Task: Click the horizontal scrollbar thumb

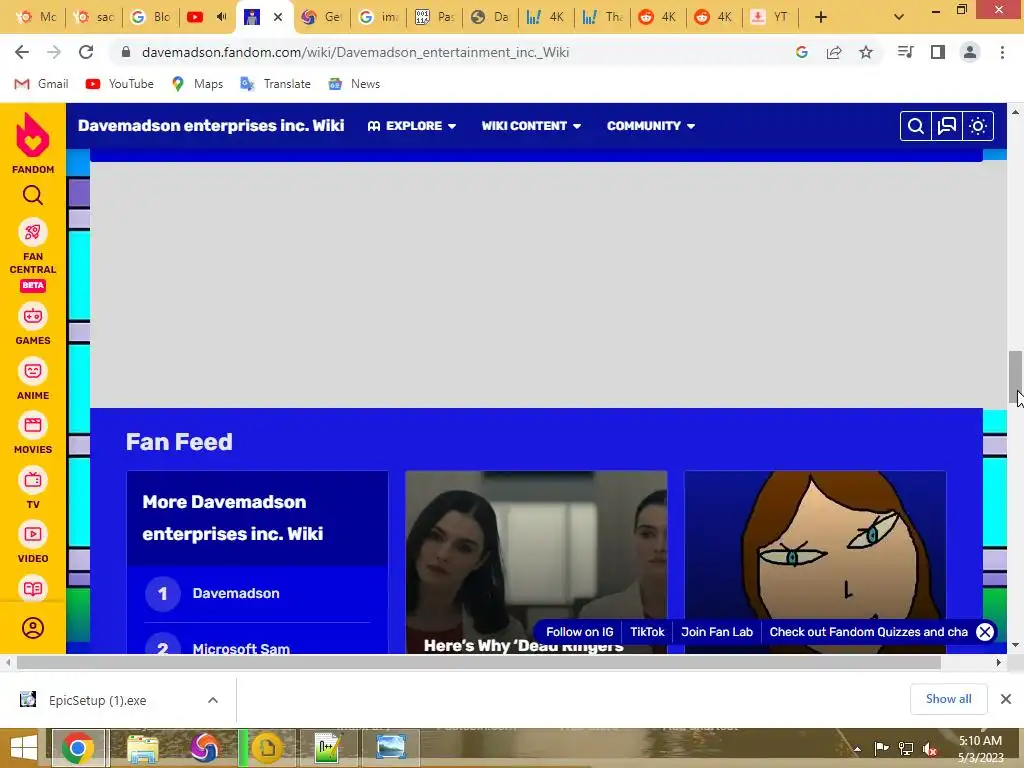Action: click(x=479, y=662)
